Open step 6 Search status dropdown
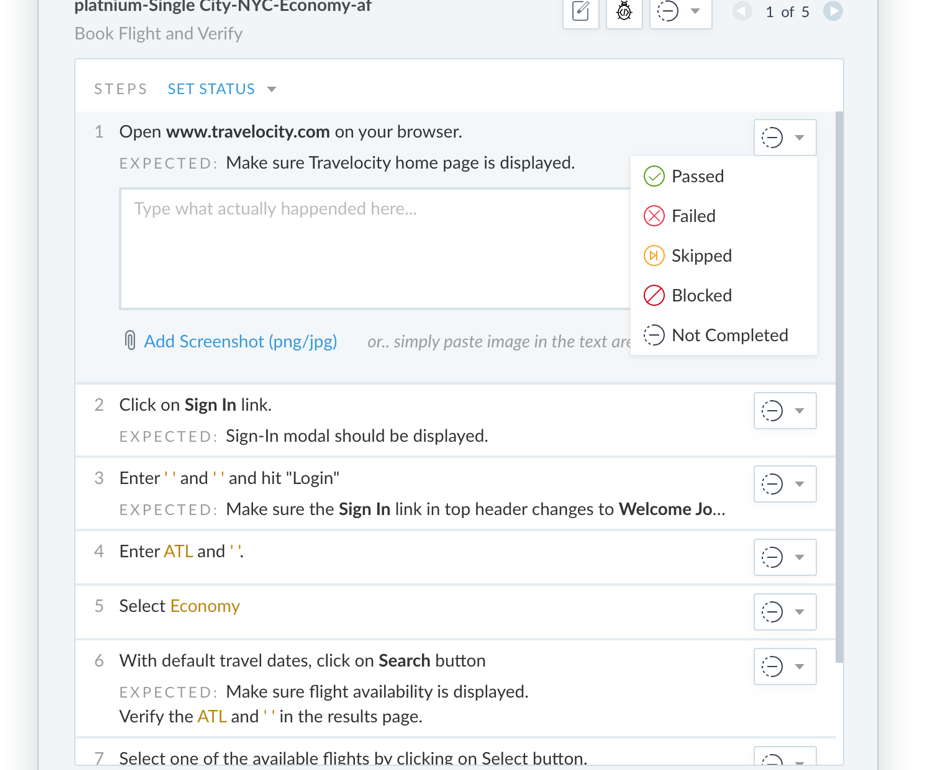The width and height of the screenshot is (940, 770). (x=785, y=666)
